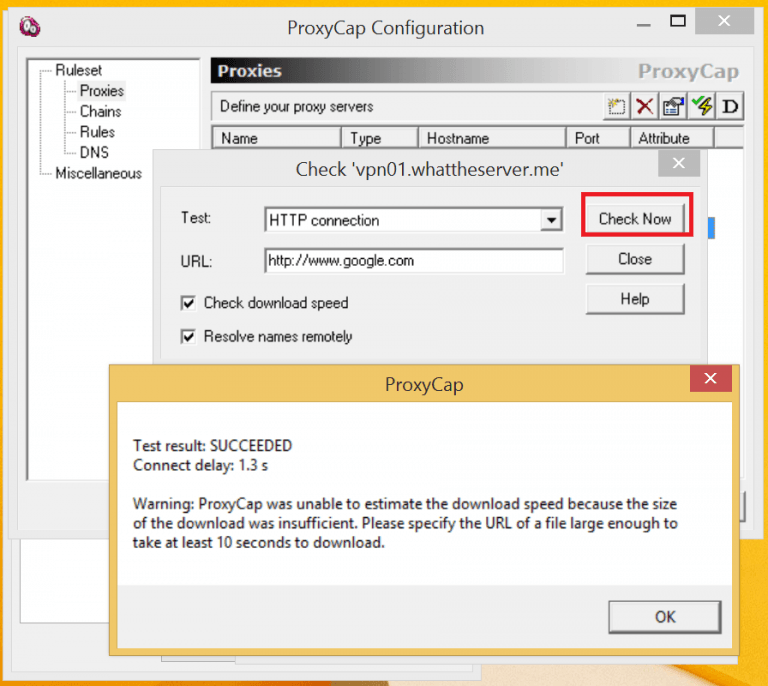Click the Check Now button
The width and height of the screenshot is (768, 686).
click(635, 218)
